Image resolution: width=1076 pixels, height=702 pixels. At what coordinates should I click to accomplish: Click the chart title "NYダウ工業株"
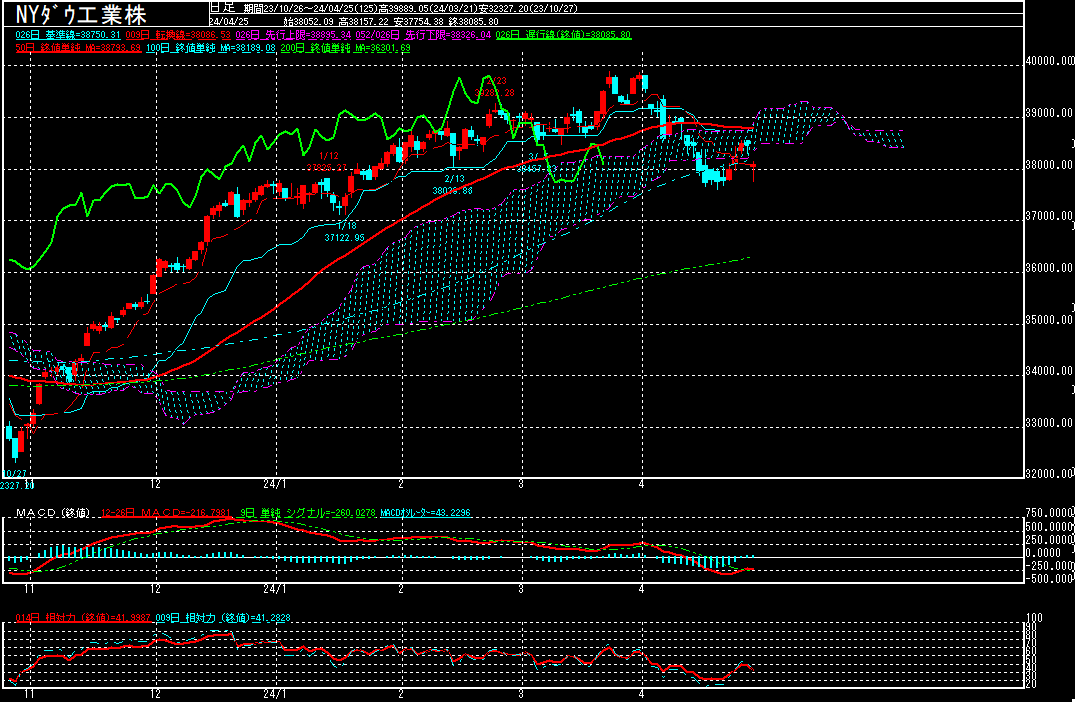81,14
